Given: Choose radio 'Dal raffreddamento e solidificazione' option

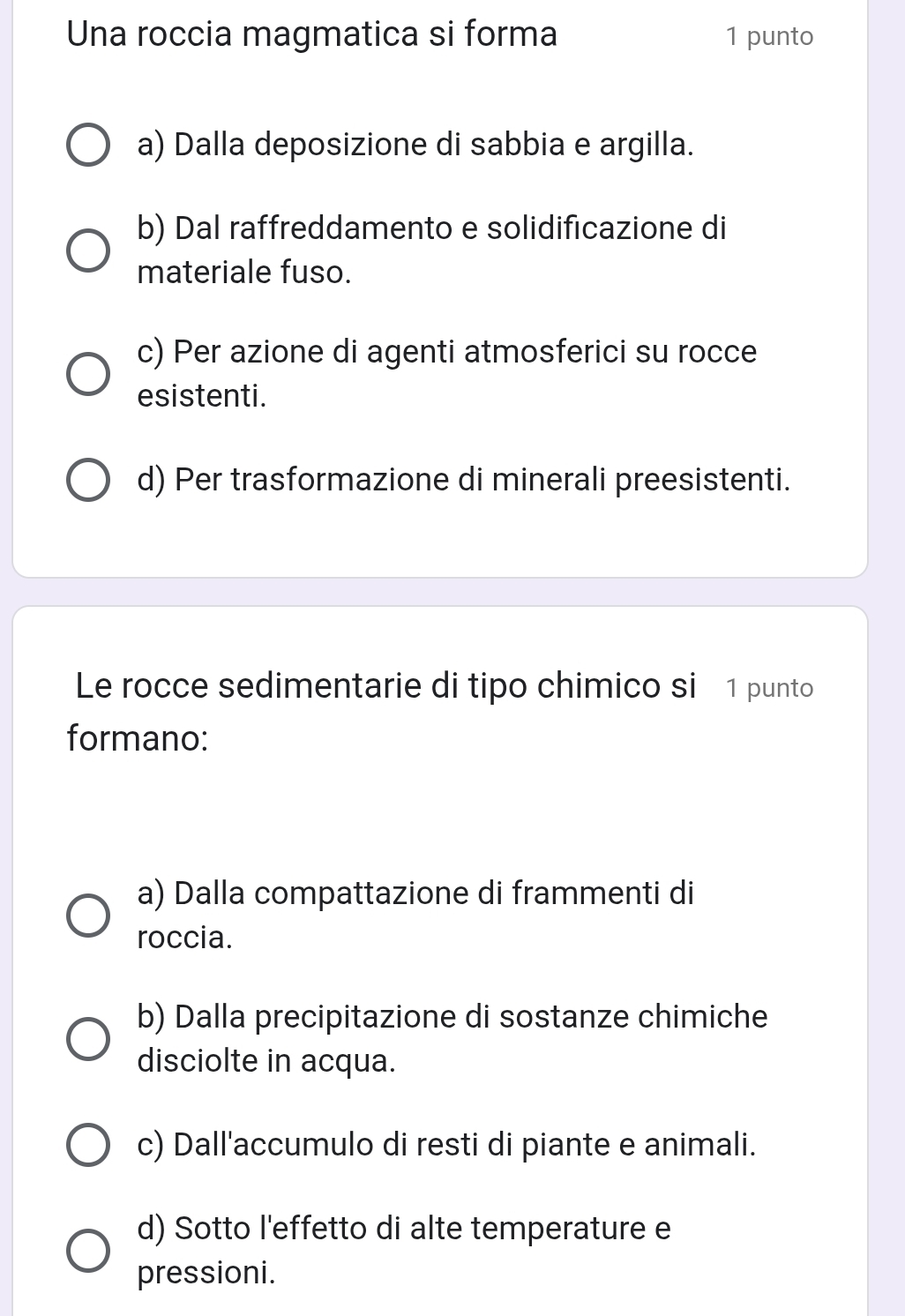Looking at the screenshot, I should pyautogui.click(x=89, y=250).
